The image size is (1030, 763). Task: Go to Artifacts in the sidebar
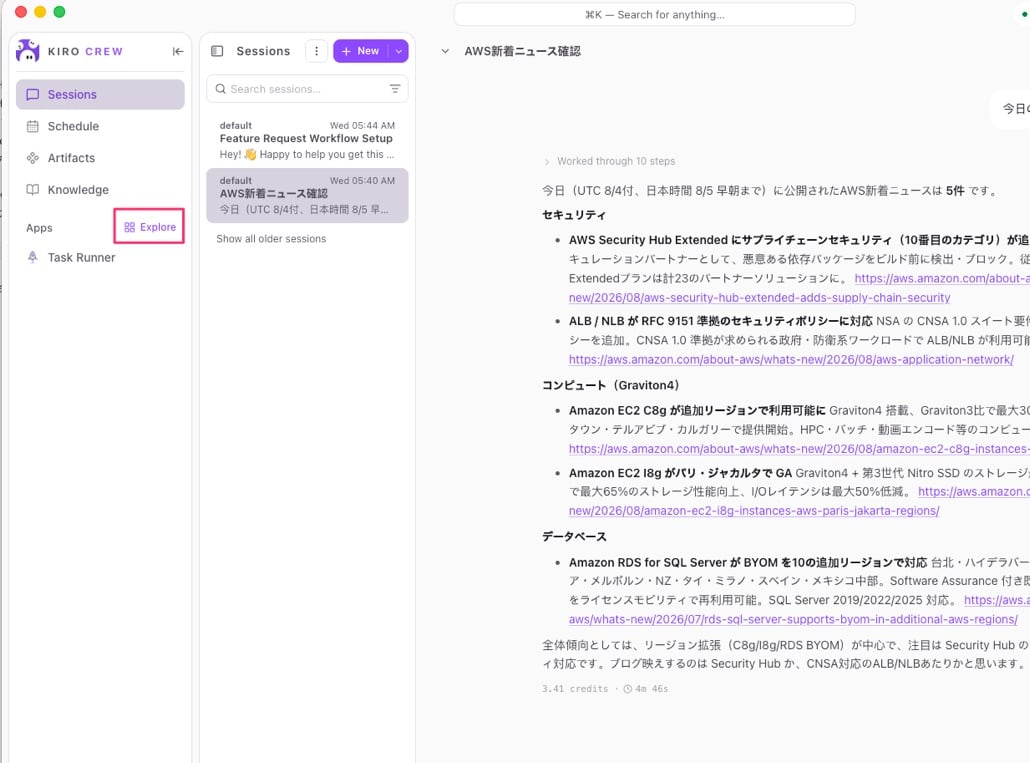click(x=100, y=158)
